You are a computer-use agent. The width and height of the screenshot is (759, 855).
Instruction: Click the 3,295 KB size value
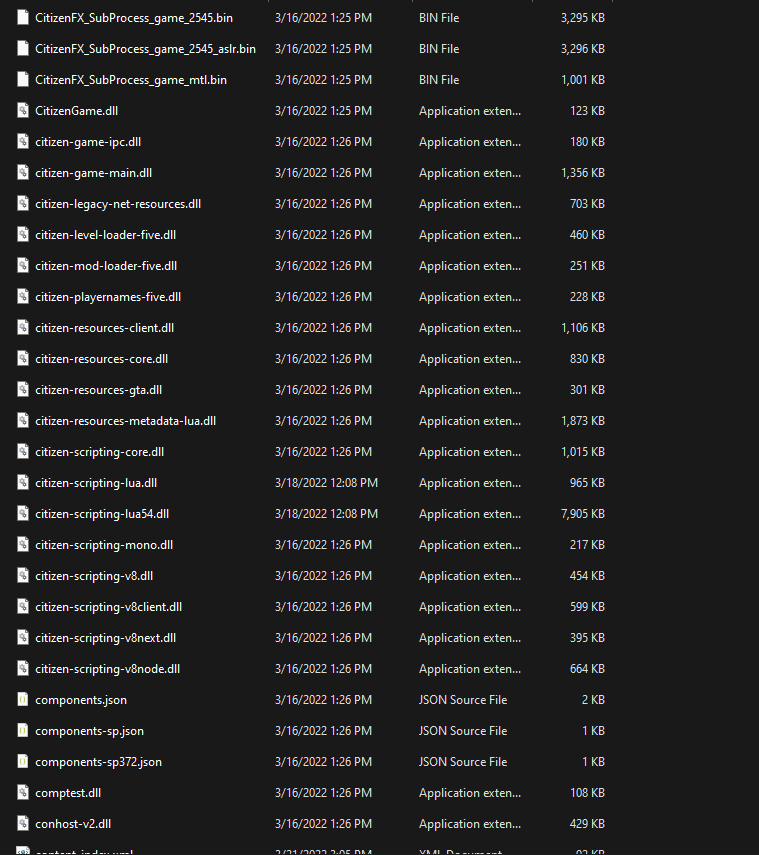click(x=583, y=18)
